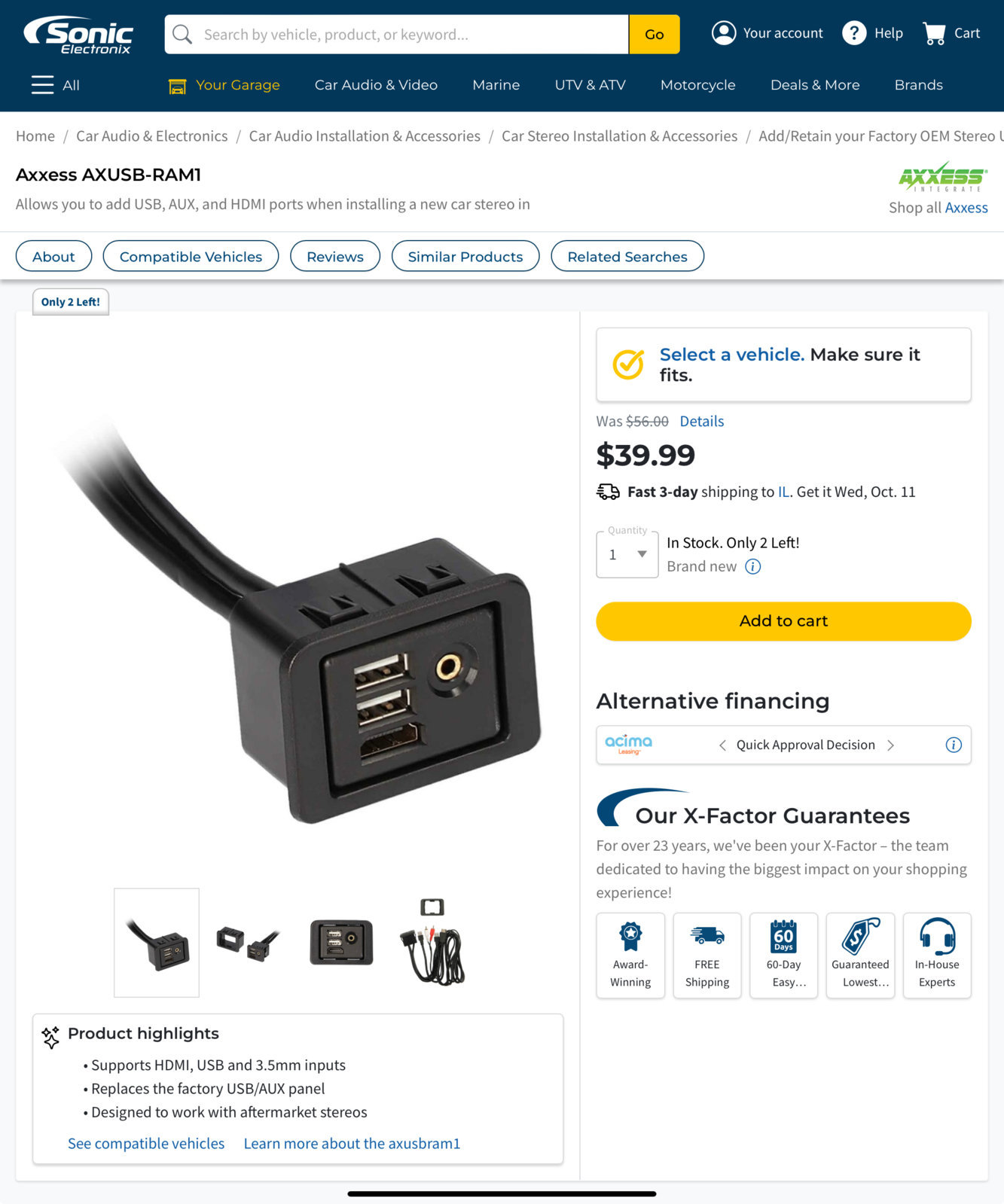Click the In-House Experts headset badge
The height and width of the screenshot is (1204, 1004).
pyautogui.click(x=937, y=956)
